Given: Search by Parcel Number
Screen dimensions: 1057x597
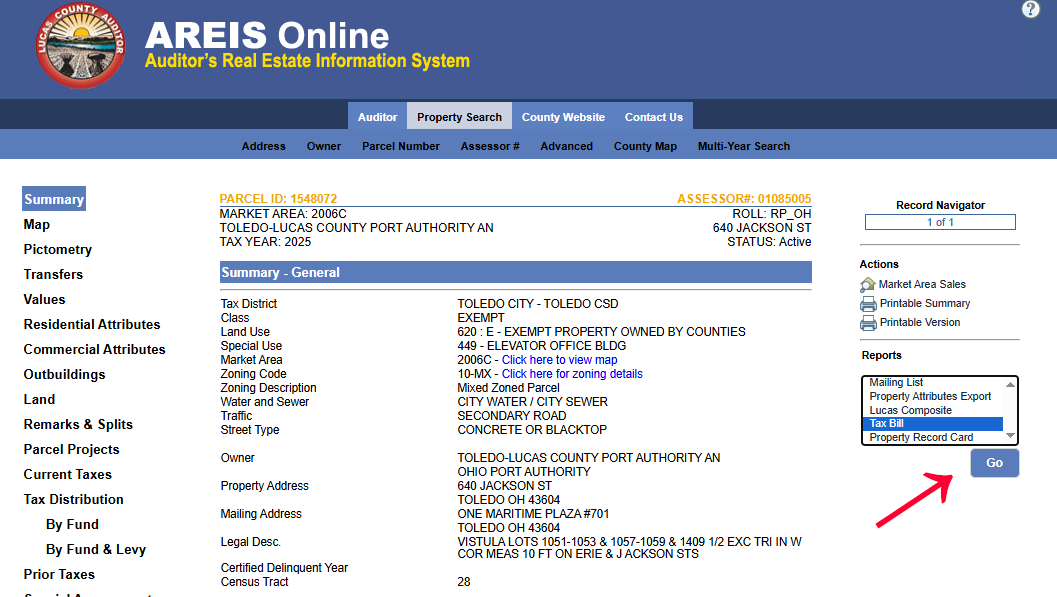Looking at the screenshot, I should click(400, 146).
